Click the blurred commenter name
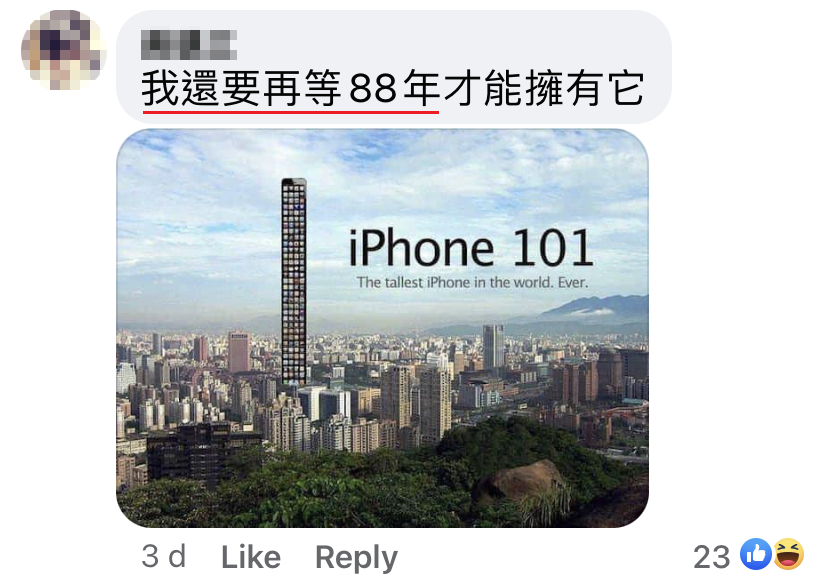This screenshot has width=828, height=581. point(189,44)
